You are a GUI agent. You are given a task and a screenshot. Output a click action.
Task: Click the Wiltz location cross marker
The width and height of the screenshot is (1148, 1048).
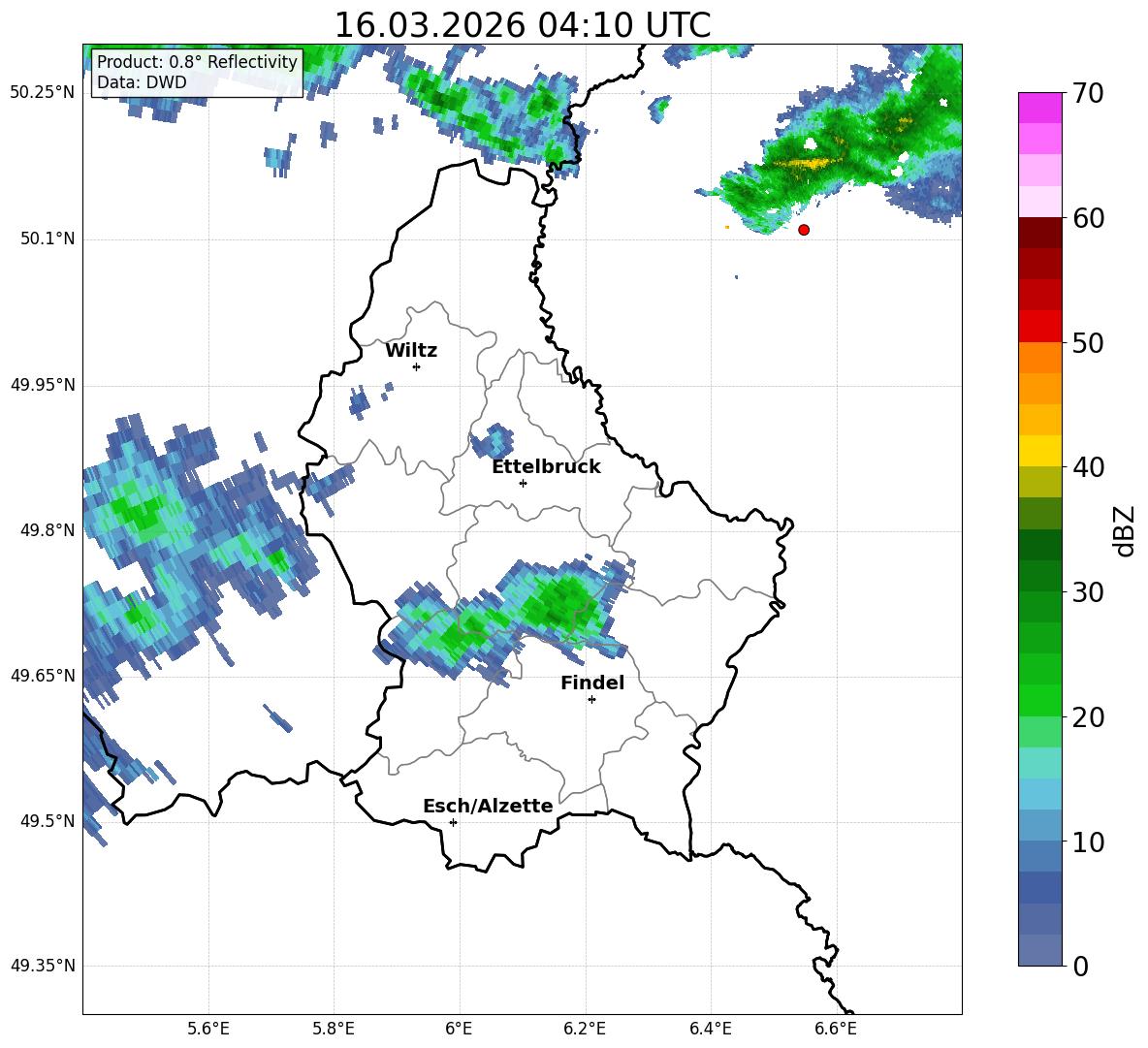coord(417,366)
